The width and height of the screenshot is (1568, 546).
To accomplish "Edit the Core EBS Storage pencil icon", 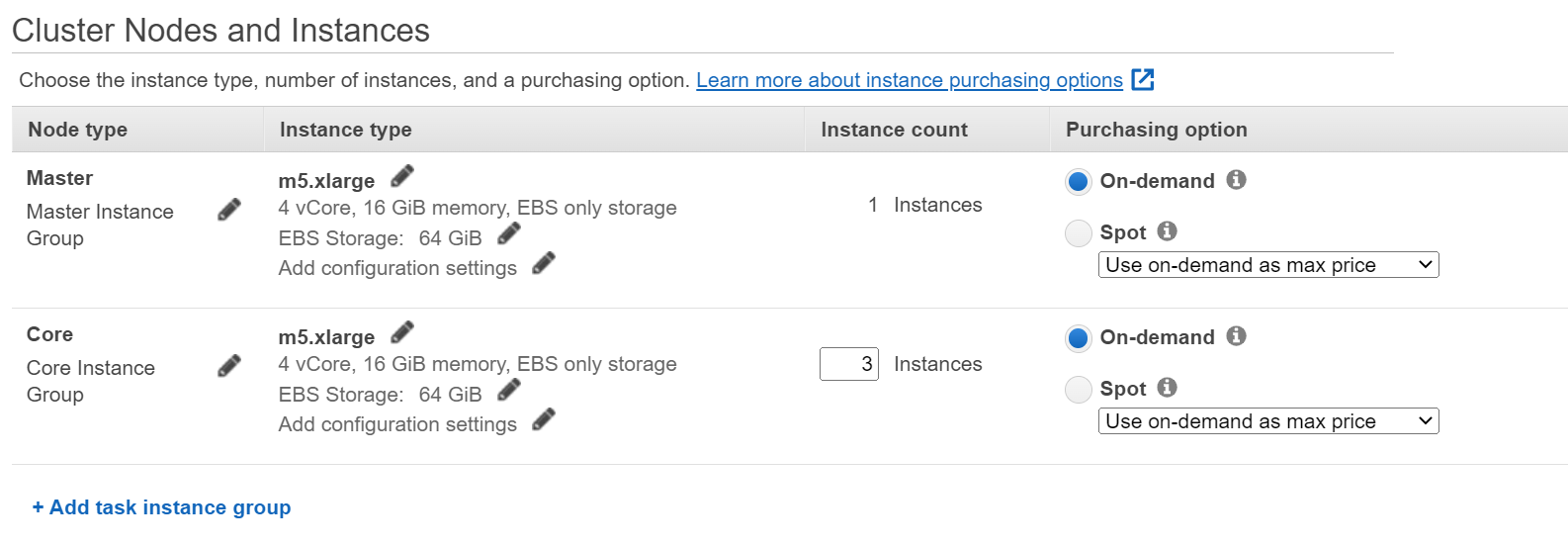I will point(509,390).
